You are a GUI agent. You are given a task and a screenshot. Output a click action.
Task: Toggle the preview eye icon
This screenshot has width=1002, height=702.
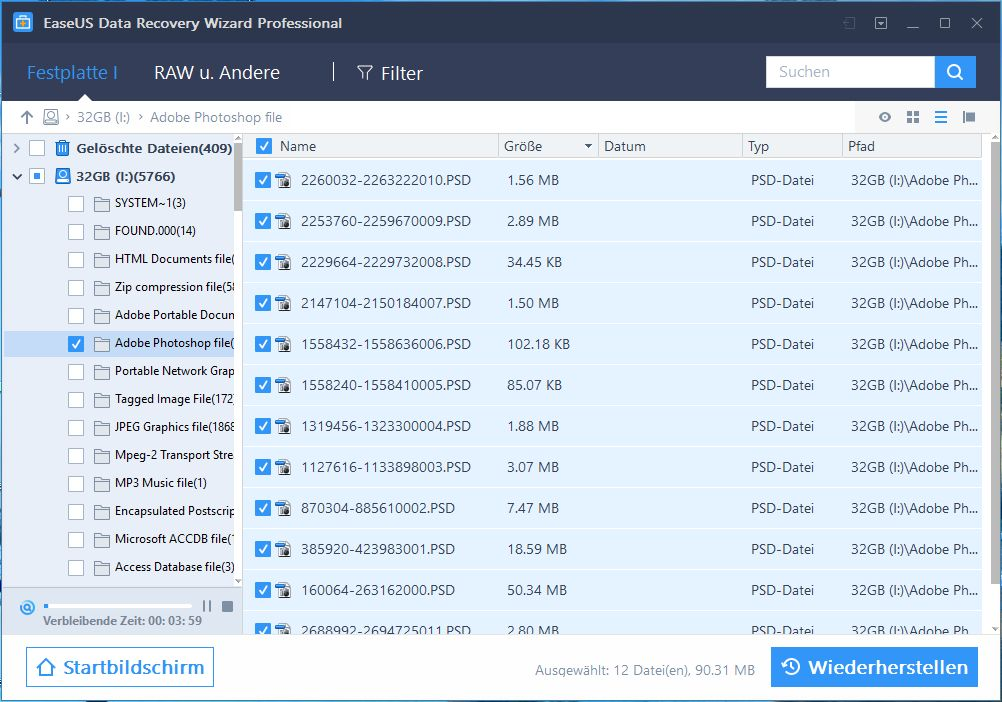[884, 117]
